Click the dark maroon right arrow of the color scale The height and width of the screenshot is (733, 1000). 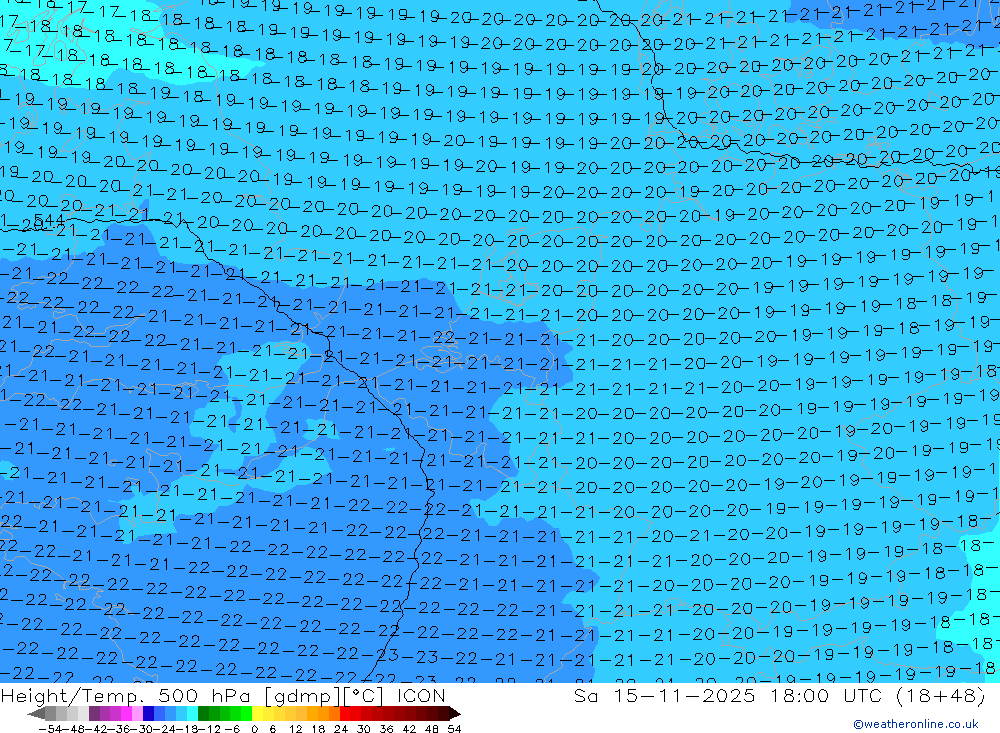[x=454, y=713]
